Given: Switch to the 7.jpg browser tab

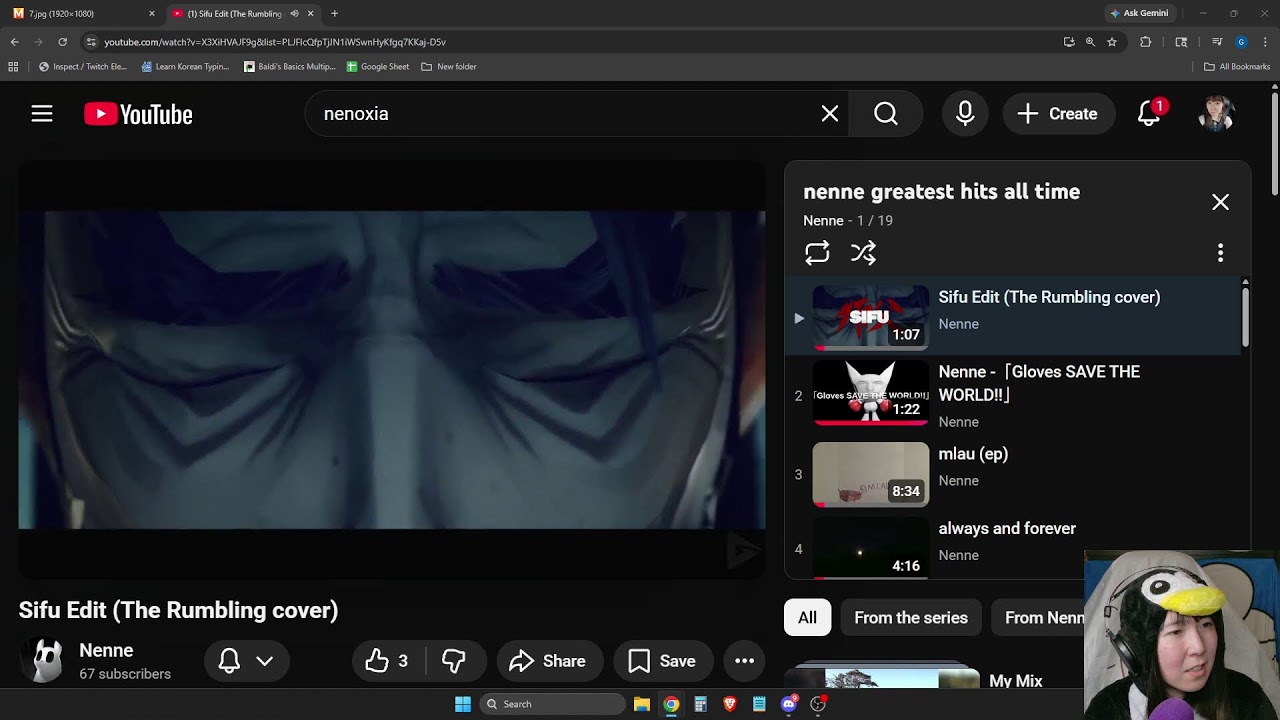Looking at the screenshot, I should coord(84,14).
